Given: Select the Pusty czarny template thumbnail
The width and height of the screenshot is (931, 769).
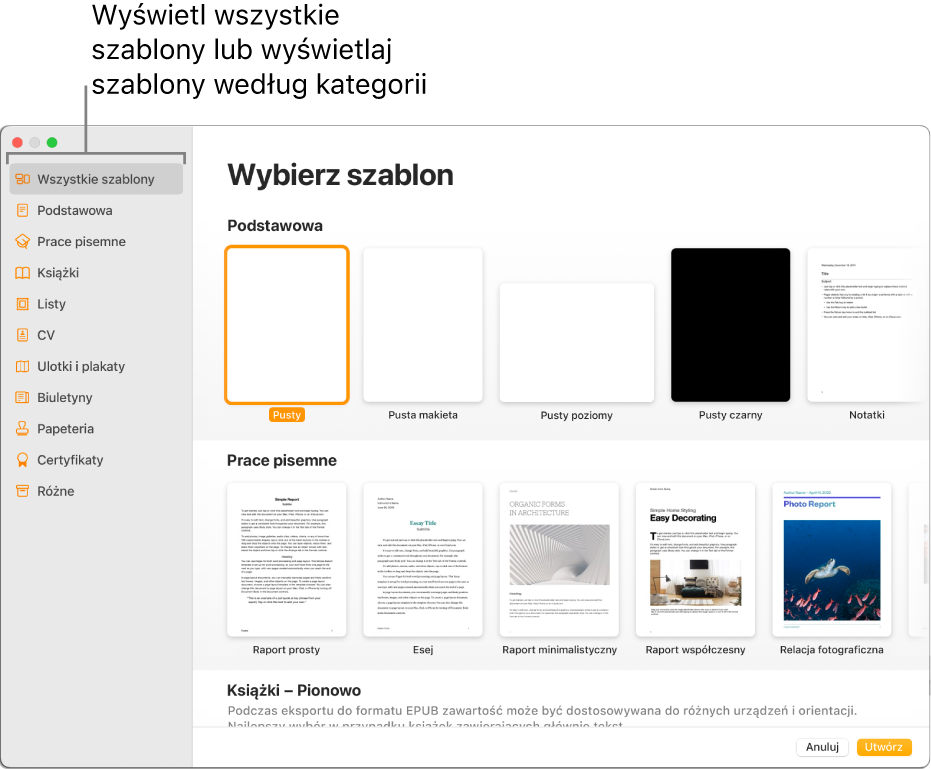Looking at the screenshot, I should point(730,325).
